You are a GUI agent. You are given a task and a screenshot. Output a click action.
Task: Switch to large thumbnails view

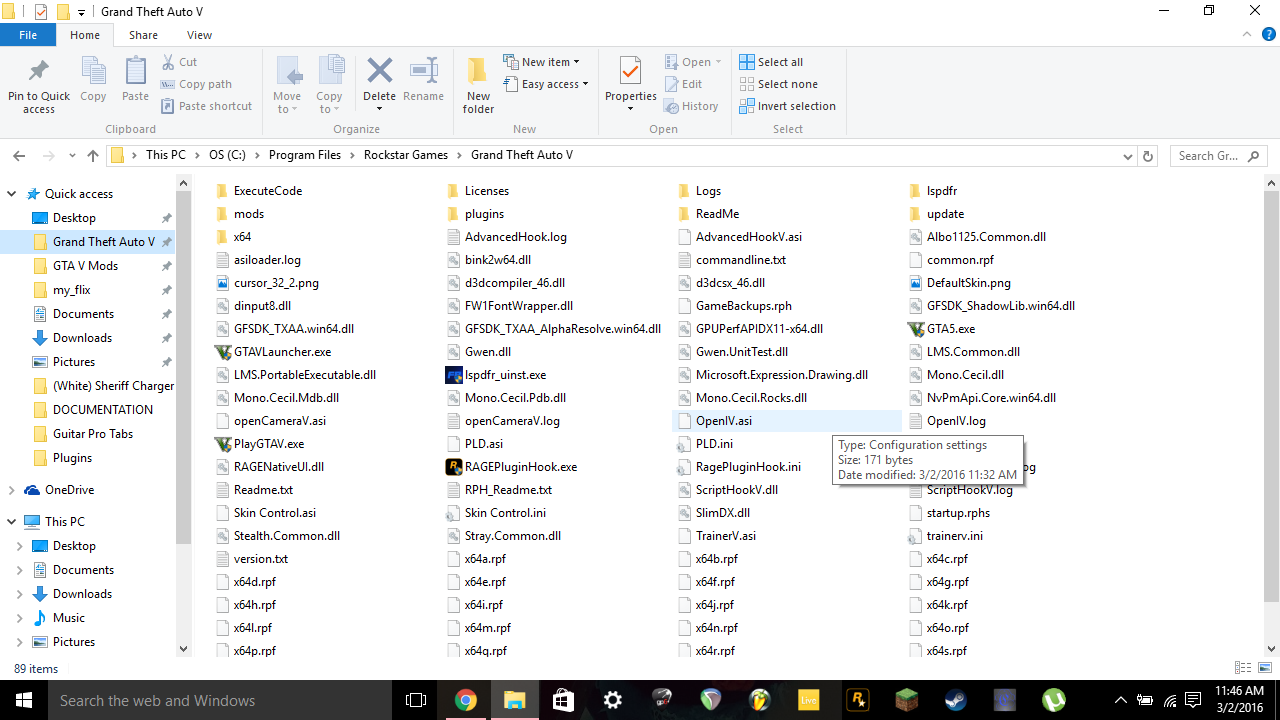pyautogui.click(x=1264, y=668)
